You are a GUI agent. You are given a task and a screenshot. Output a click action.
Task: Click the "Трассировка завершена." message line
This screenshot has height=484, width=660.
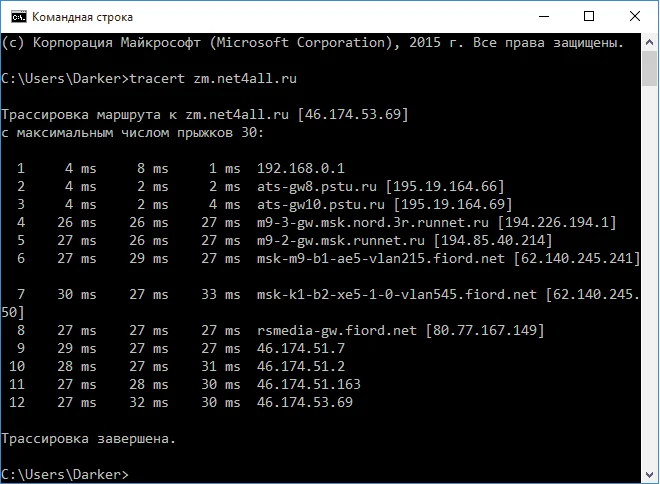pos(89,437)
